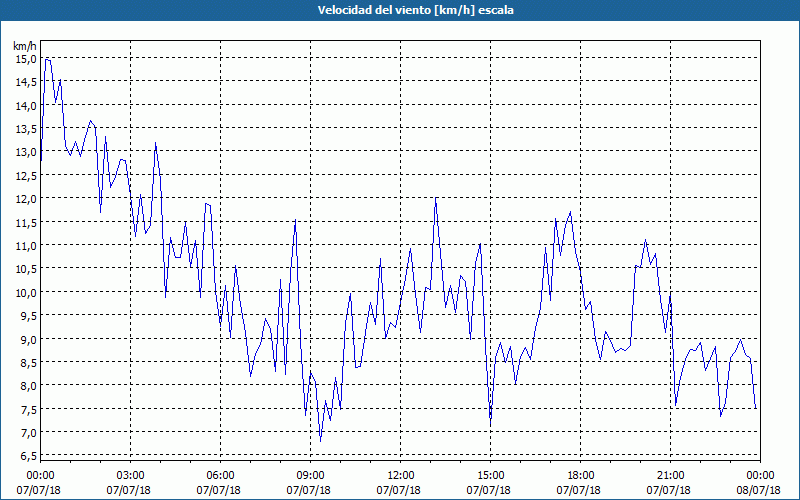Click the 10,5 y-axis label

[26, 269]
